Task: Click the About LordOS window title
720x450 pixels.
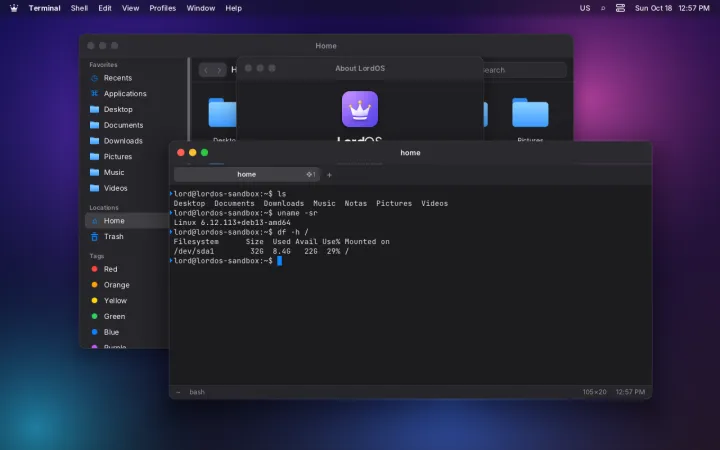Action: coord(360,68)
